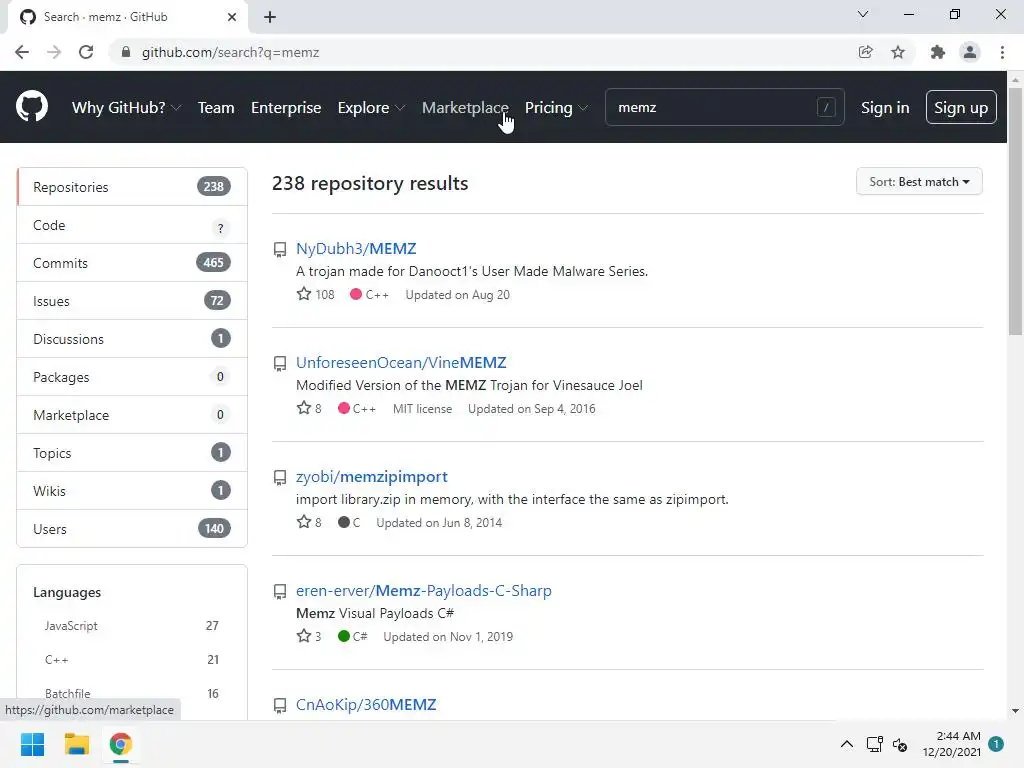Click the browser back arrow

[x=22, y=52]
